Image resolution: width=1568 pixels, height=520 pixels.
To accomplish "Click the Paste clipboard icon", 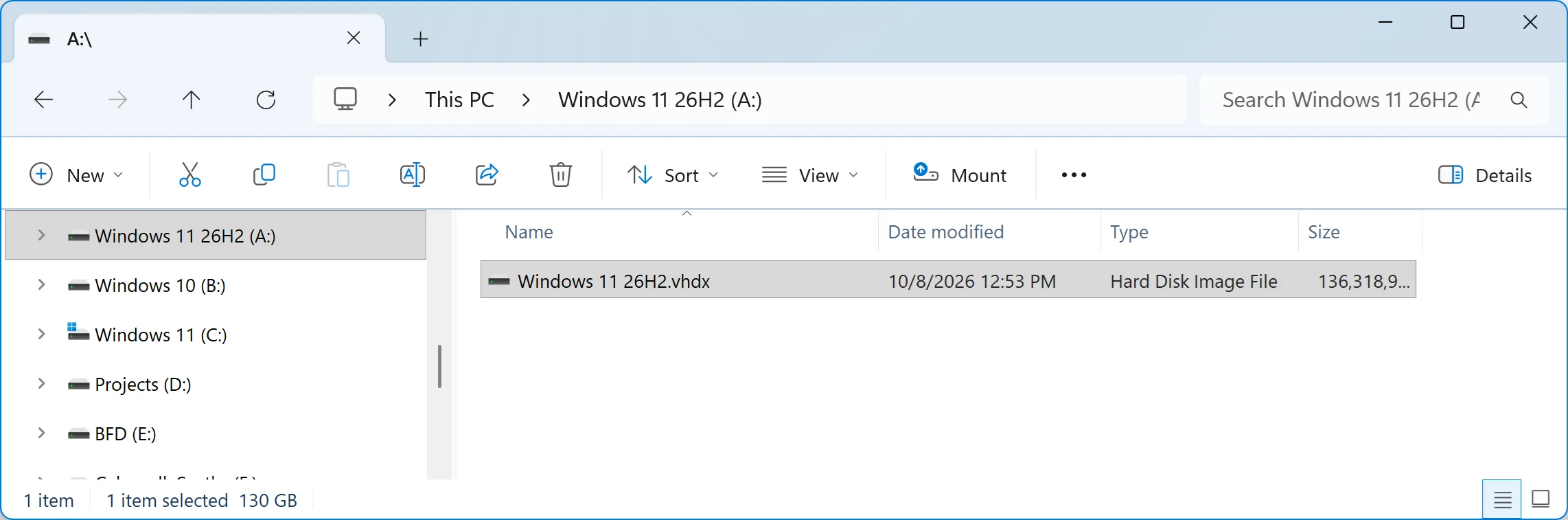I will point(338,175).
